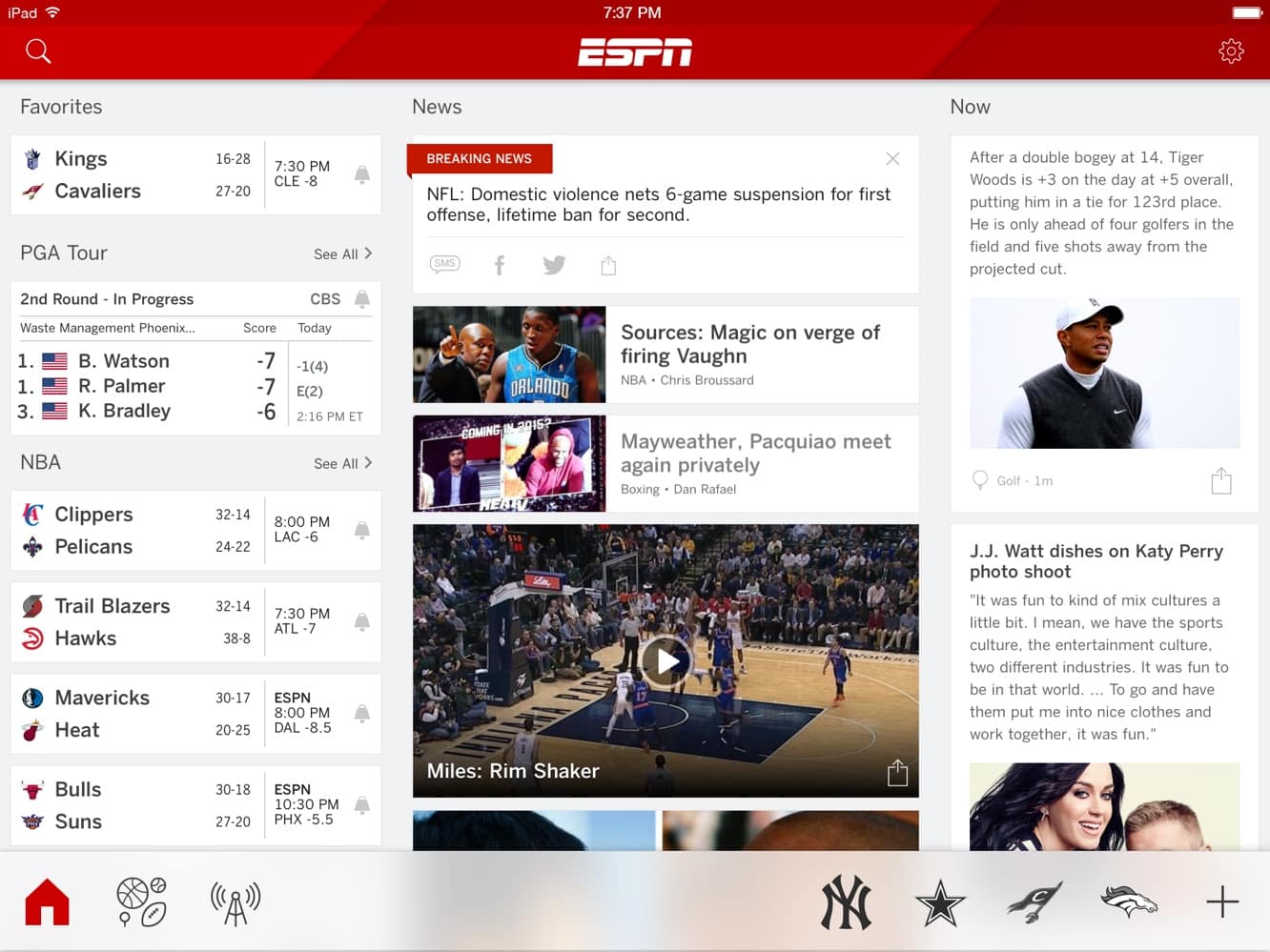Play the Miles: Rim Shaker video
Viewport: 1270px width, 952px height.
coord(666,660)
